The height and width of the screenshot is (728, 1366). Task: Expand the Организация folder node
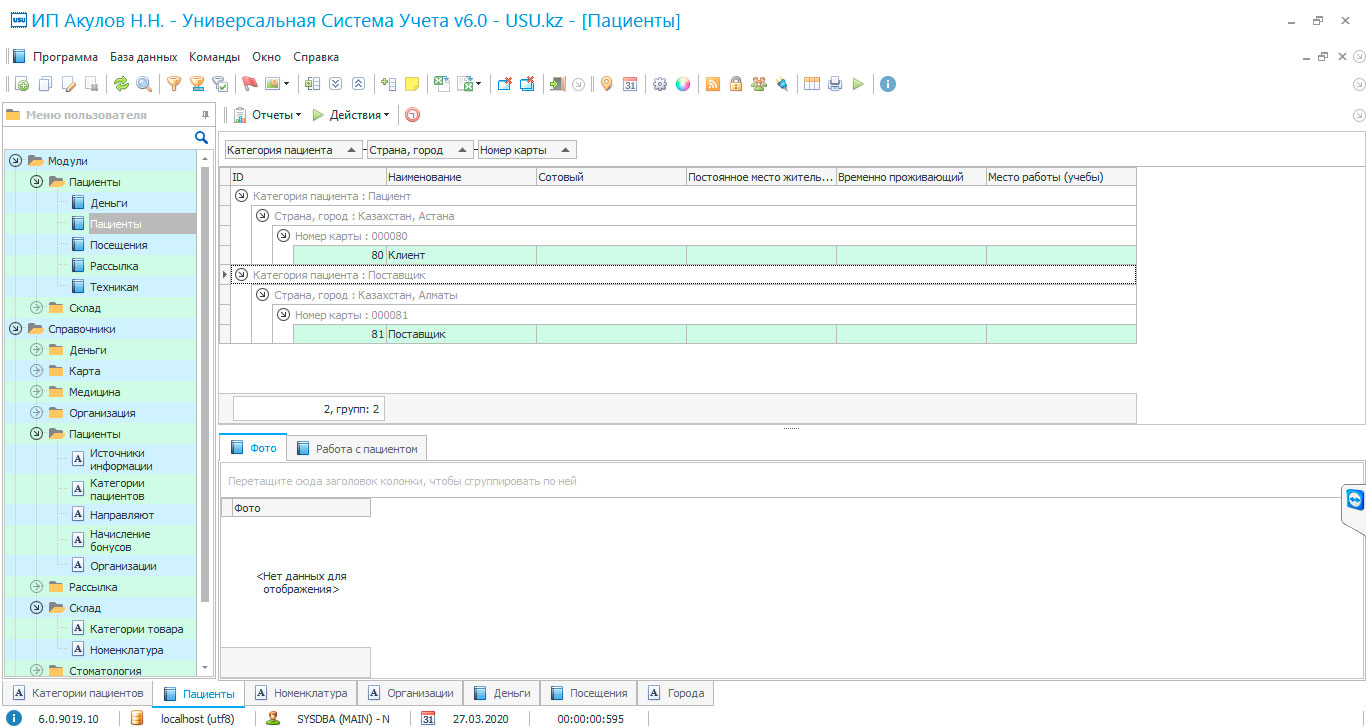point(37,412)
